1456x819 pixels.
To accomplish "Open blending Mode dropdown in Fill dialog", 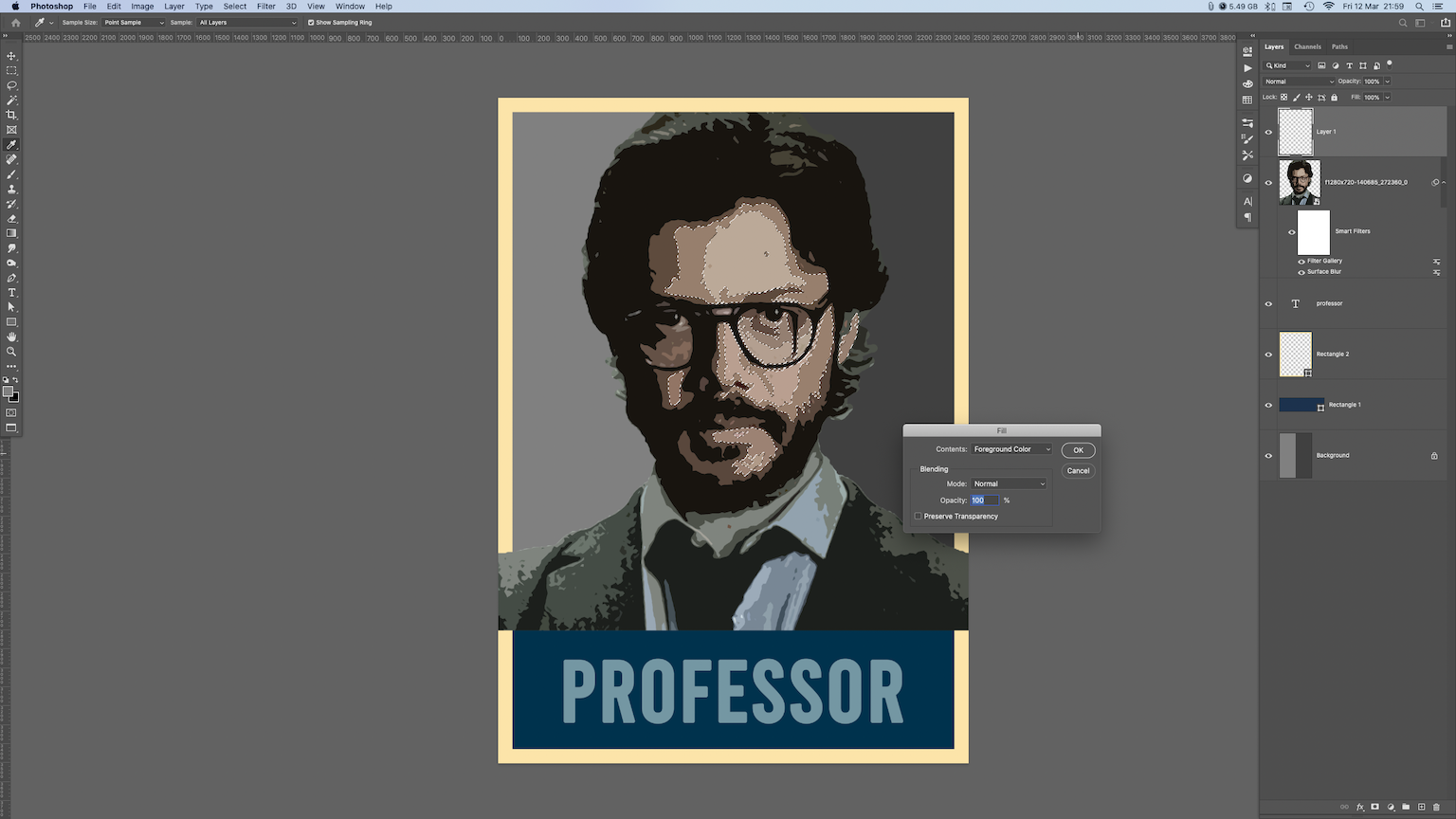I will (x=1009, y=483).
